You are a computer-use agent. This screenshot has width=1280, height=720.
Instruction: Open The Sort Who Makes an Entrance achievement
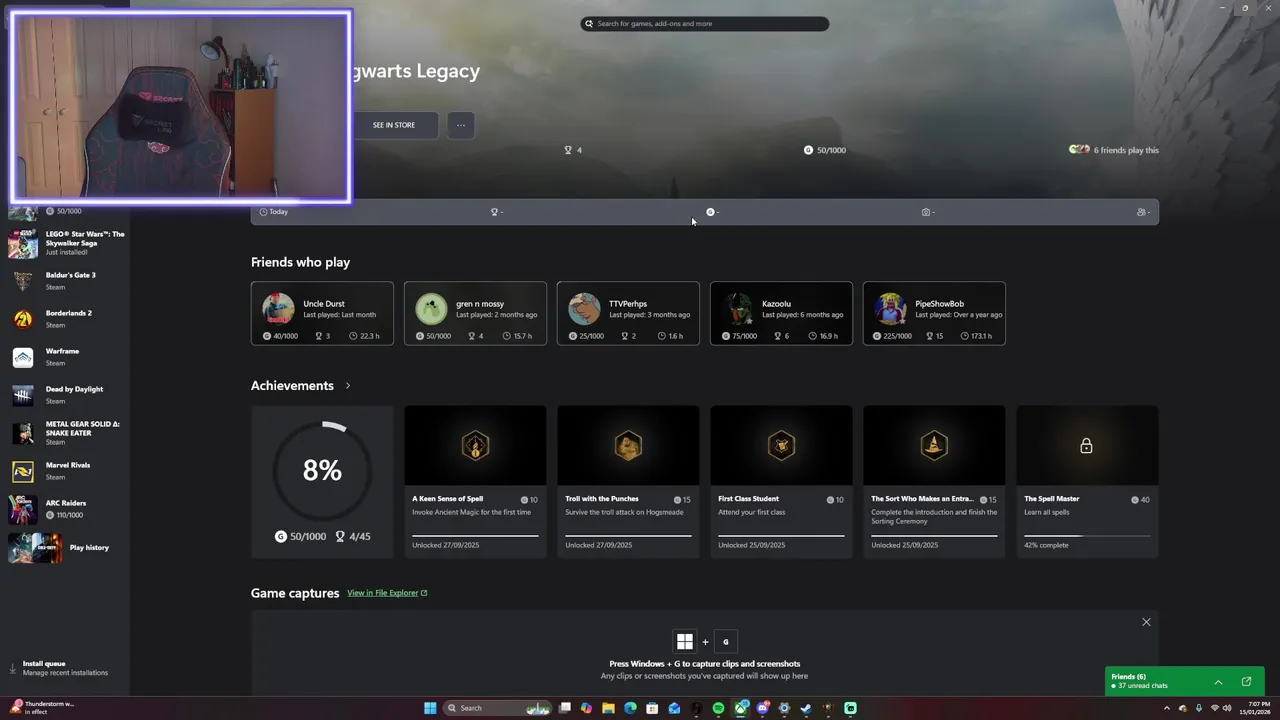934,481
